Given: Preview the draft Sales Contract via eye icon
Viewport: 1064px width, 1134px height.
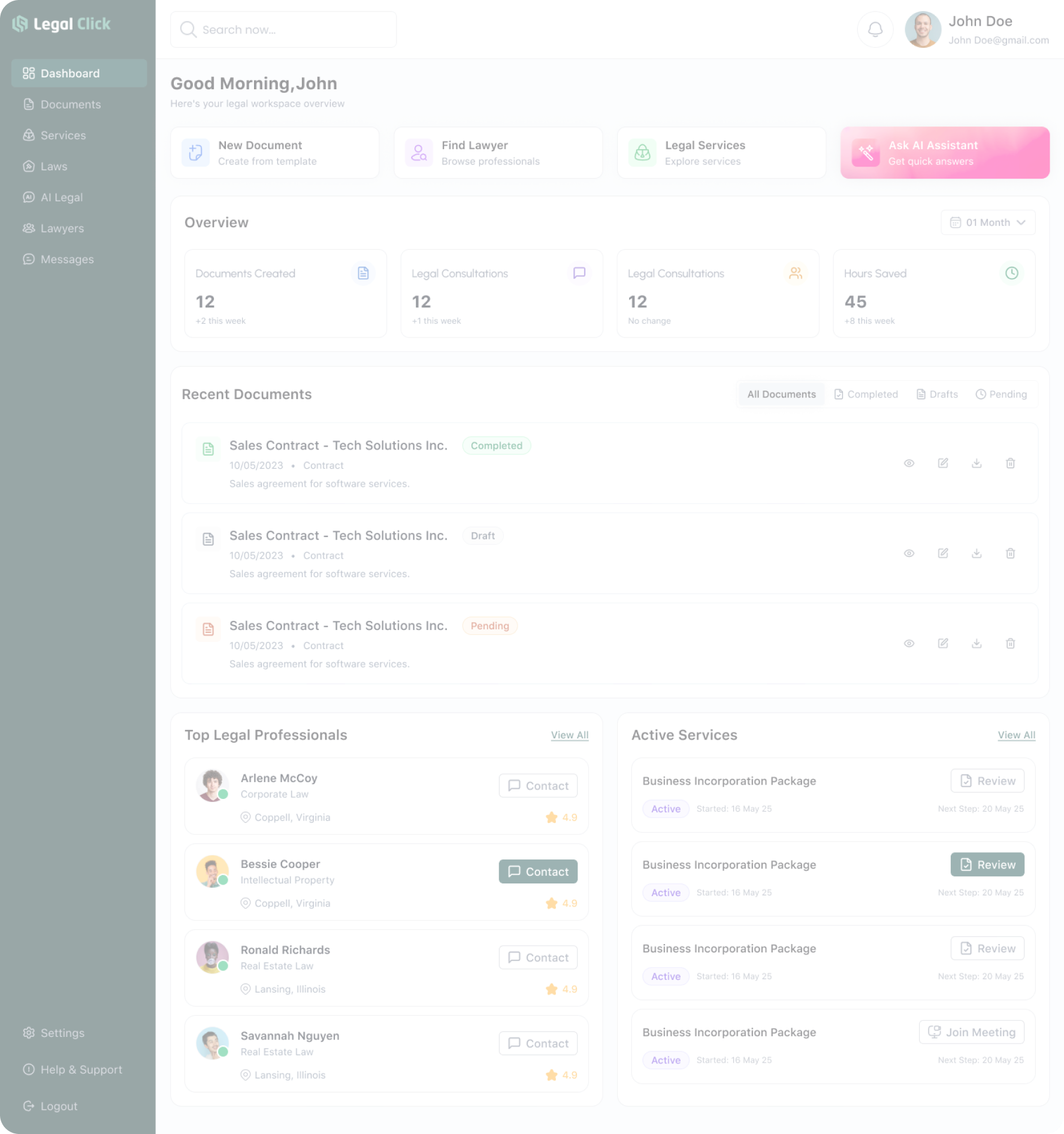Looking at the screenshot, I should coord(909,553).
